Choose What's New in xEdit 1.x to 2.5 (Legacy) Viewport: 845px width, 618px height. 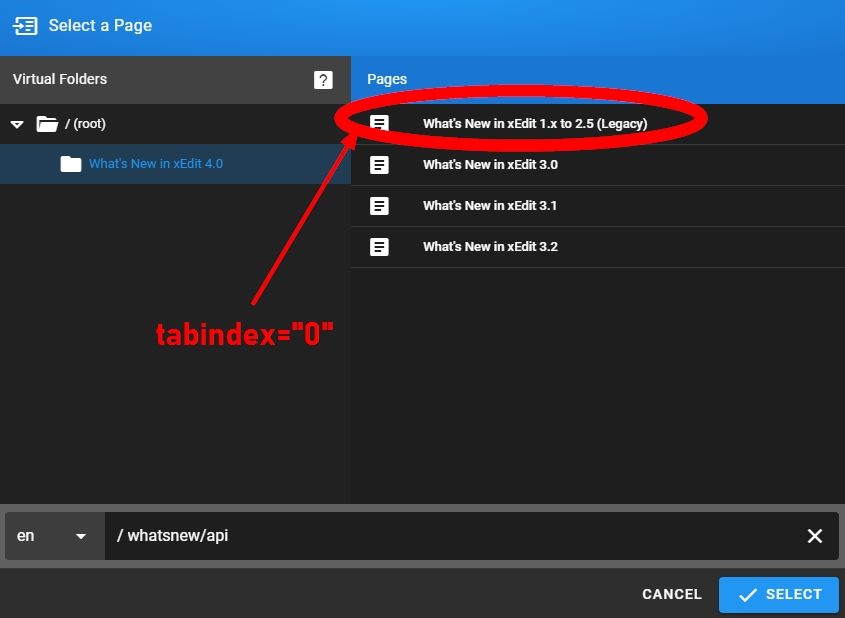(598, 124)
